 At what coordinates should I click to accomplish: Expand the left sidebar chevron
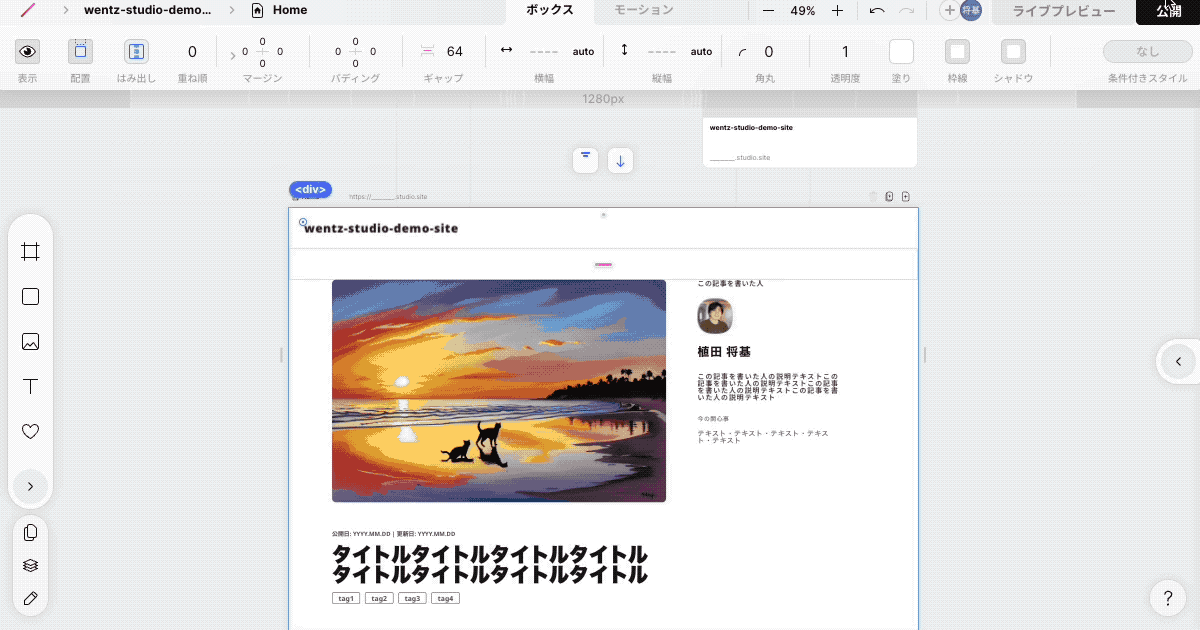(30, 486)
